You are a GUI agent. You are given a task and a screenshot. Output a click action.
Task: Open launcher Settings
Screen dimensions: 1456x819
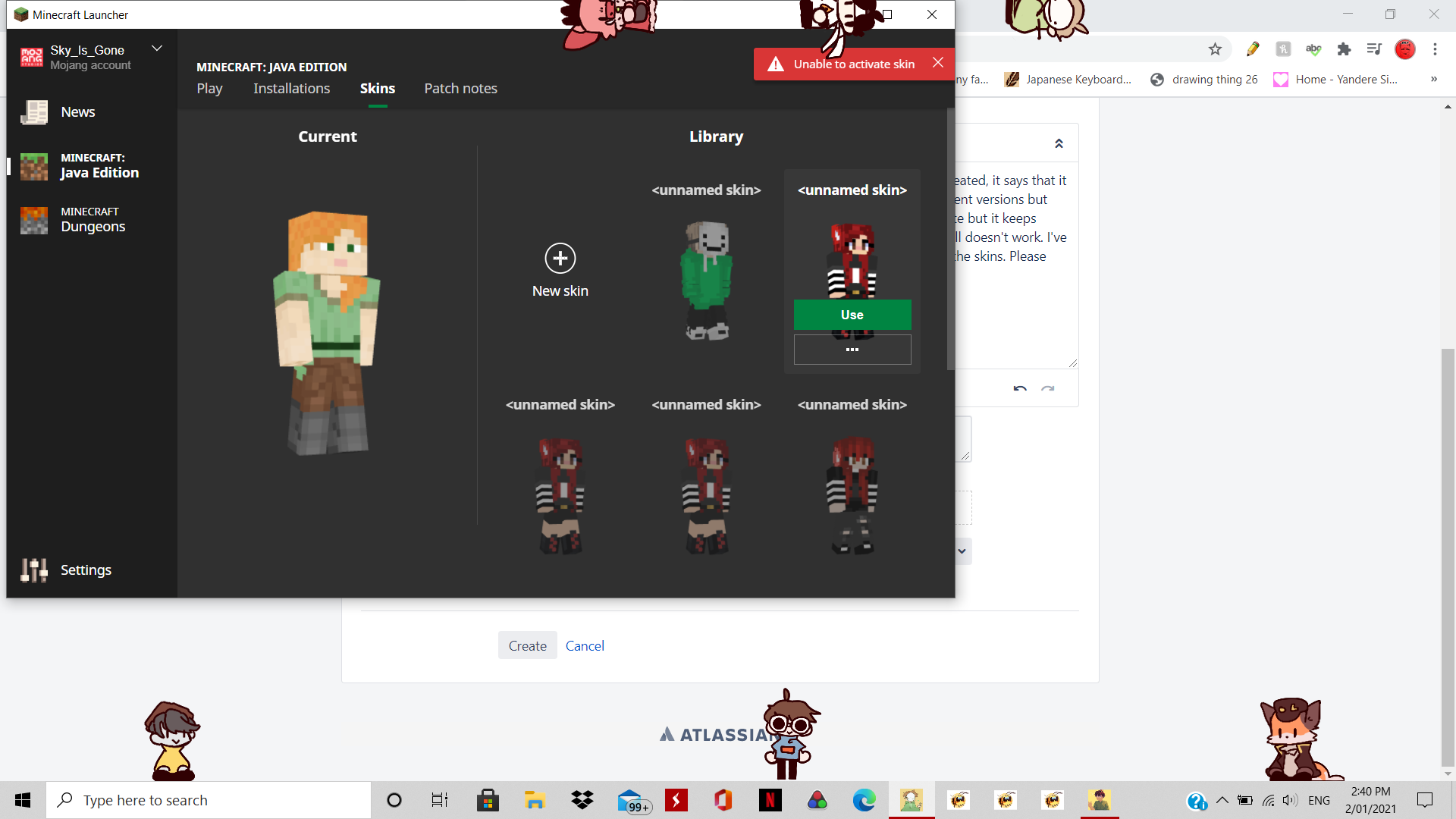point(85,570)
